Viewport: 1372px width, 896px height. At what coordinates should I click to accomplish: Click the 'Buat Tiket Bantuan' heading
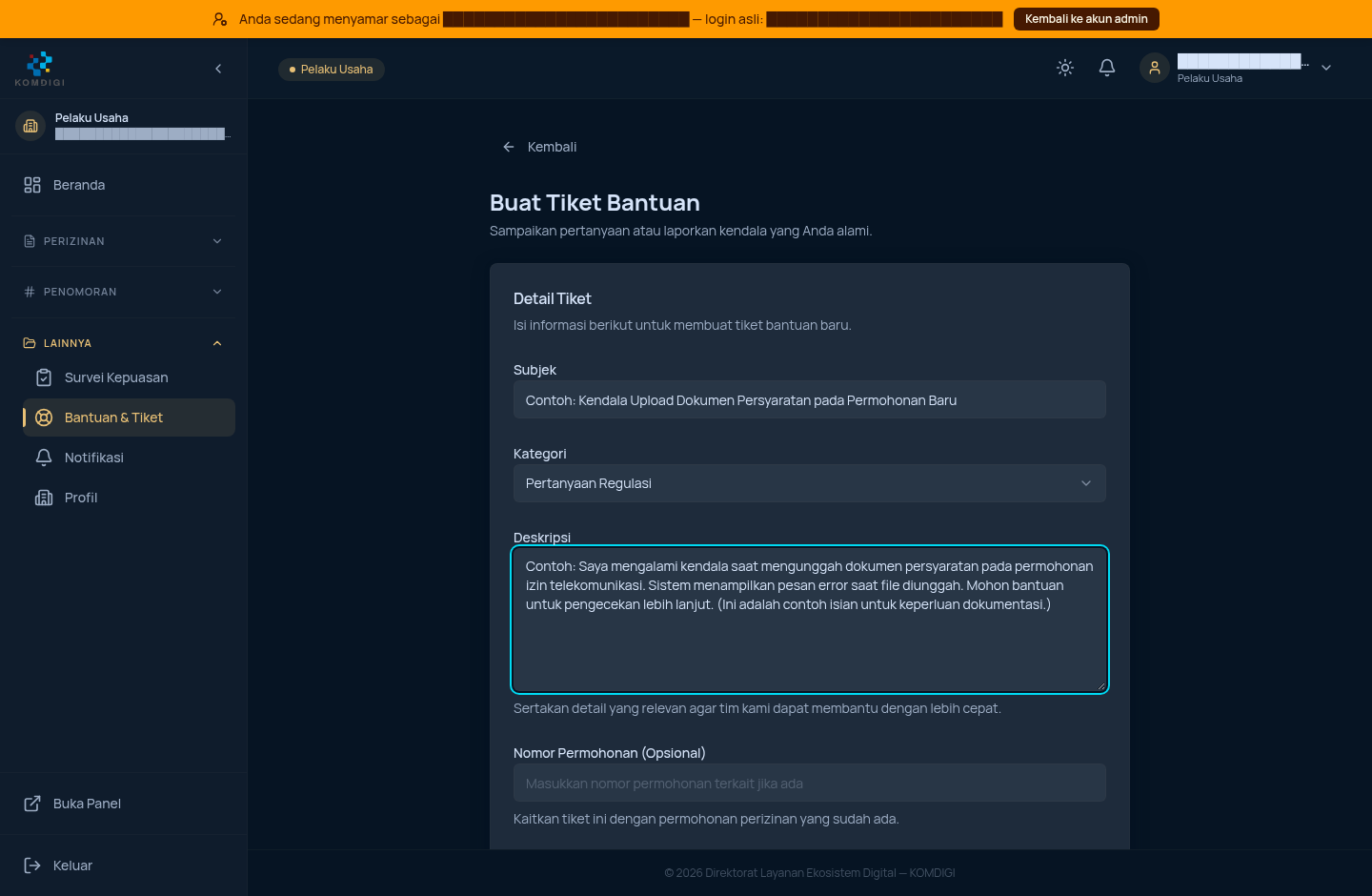coord(595,203)
